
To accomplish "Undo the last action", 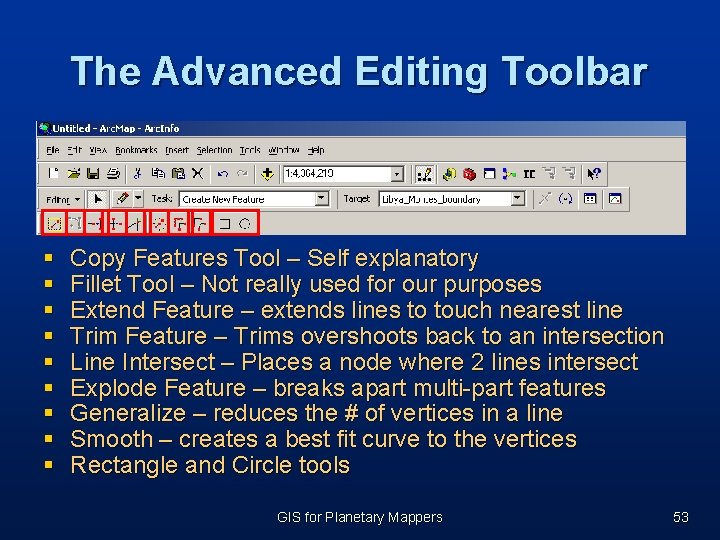I will 223,174.
